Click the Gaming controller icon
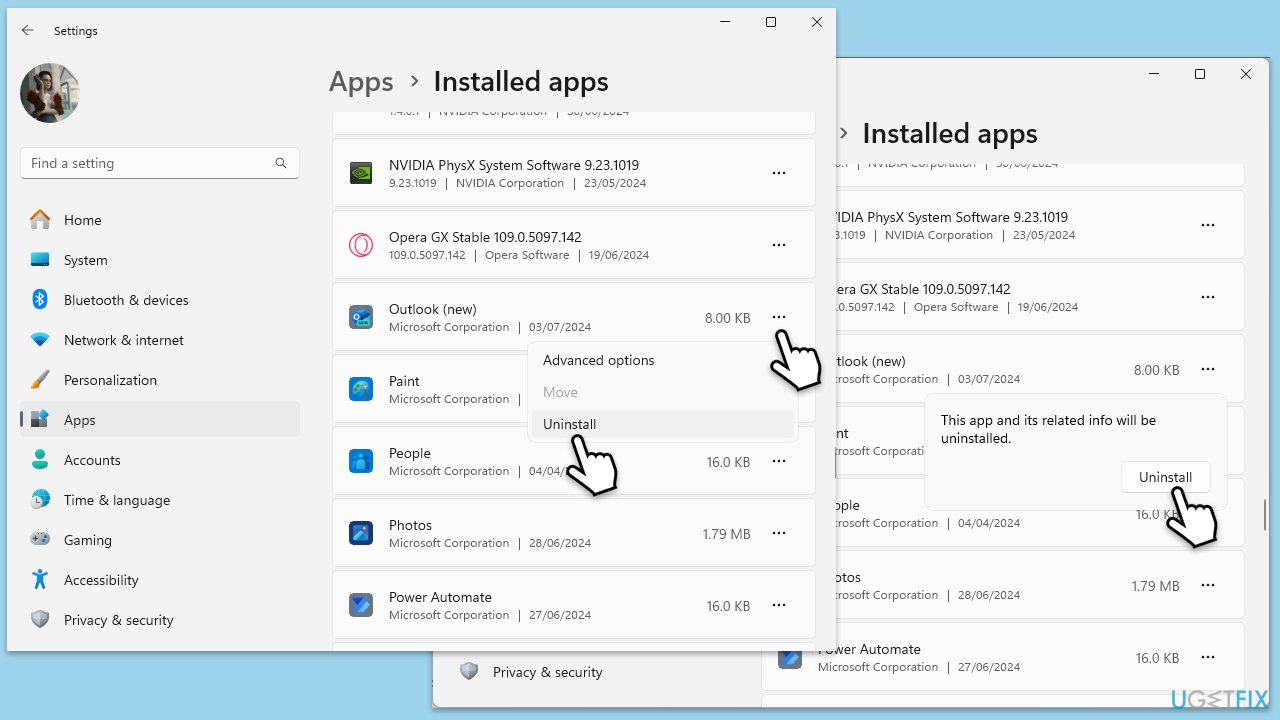This screenshot has width=1280, height=720. (x=40, y=540)
